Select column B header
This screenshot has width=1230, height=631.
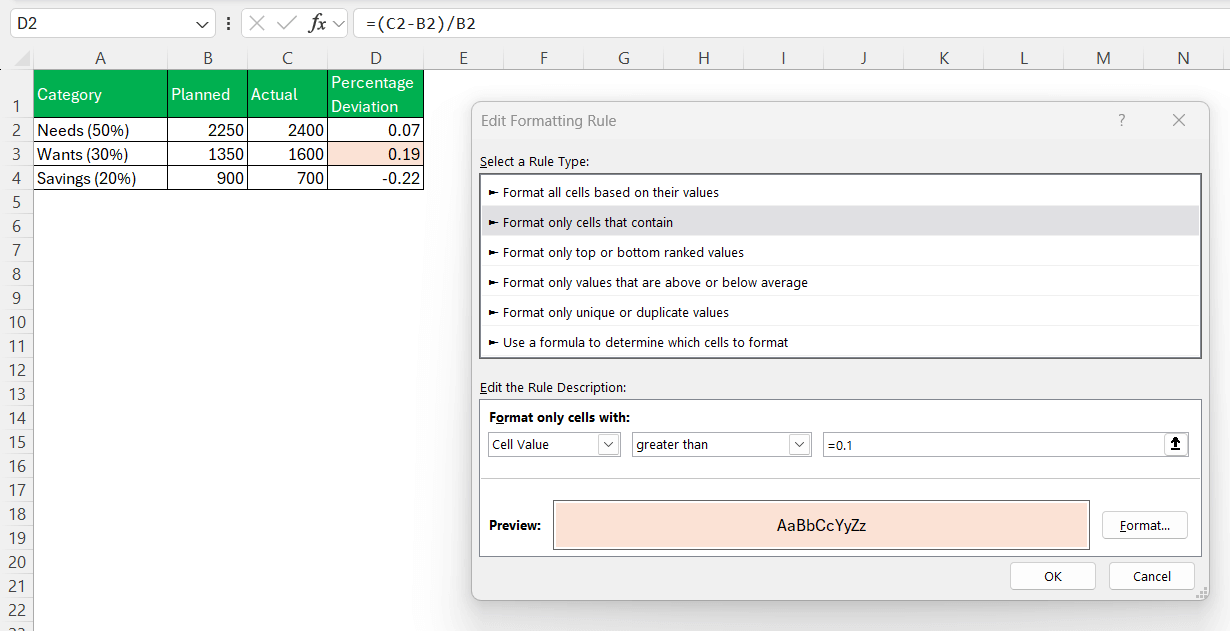[x=207, y=58]
